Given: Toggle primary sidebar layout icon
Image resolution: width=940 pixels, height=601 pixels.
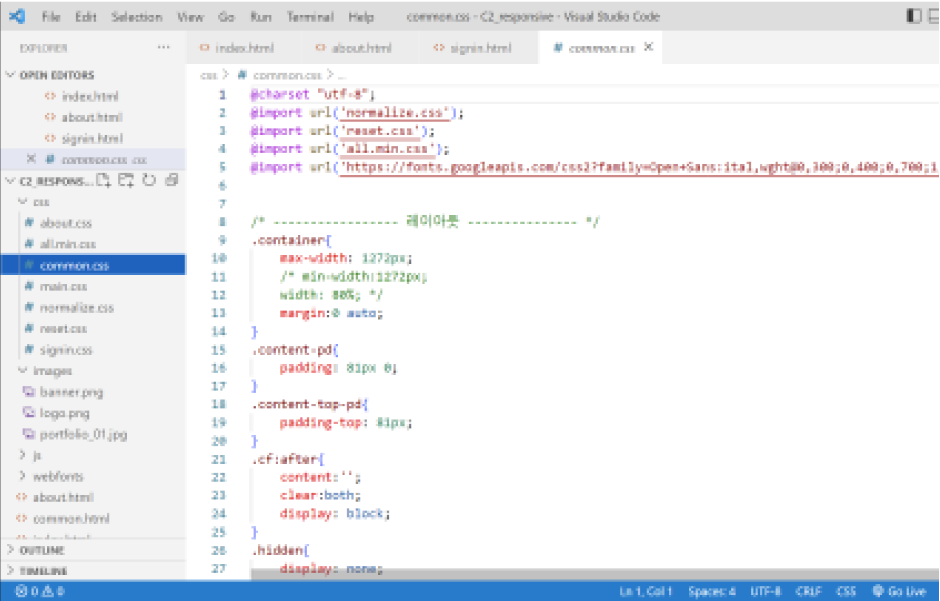Looking at the screenshot, I should click(x=914, y=16).
